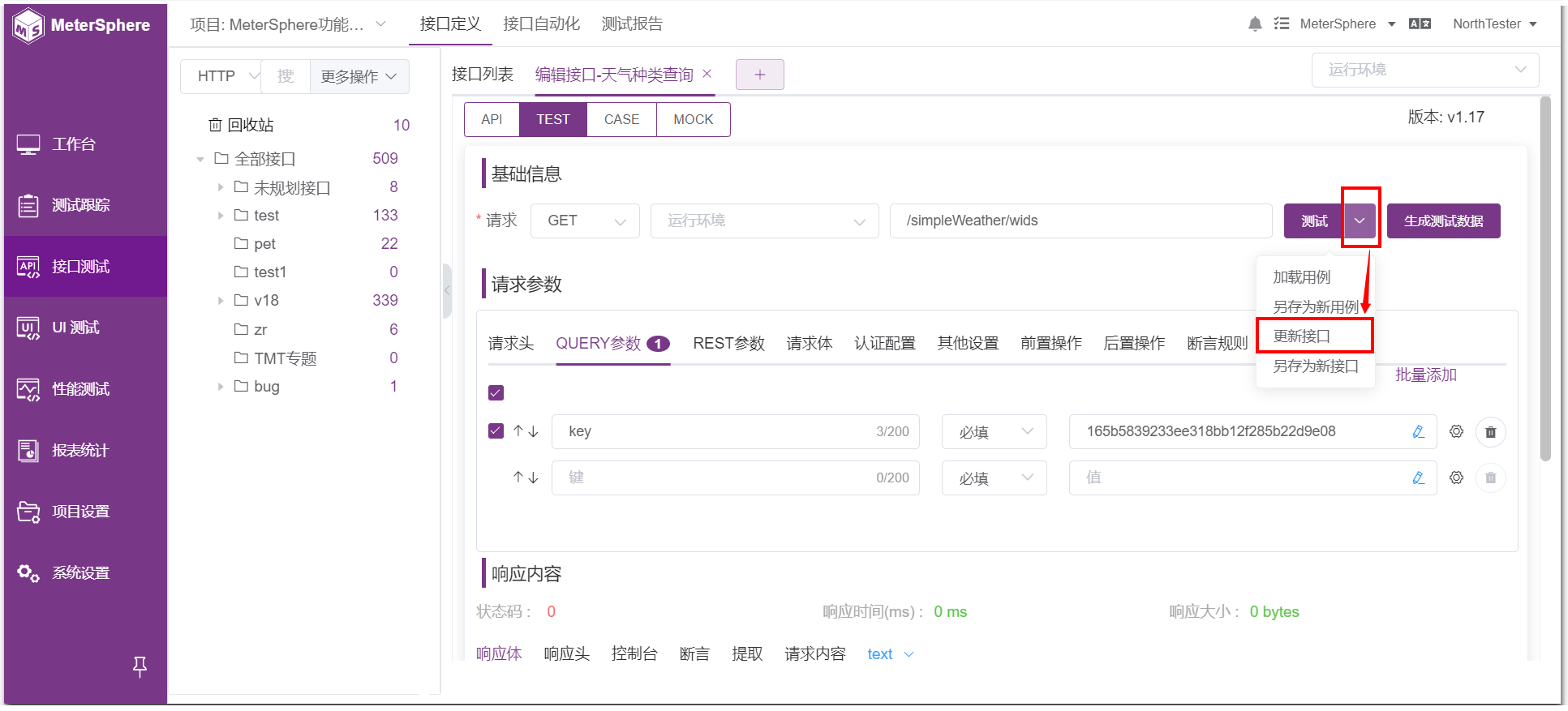Open notifications bell icon
The width and height of the screenshot is (1568, 711).
(x=1255, y=24)
